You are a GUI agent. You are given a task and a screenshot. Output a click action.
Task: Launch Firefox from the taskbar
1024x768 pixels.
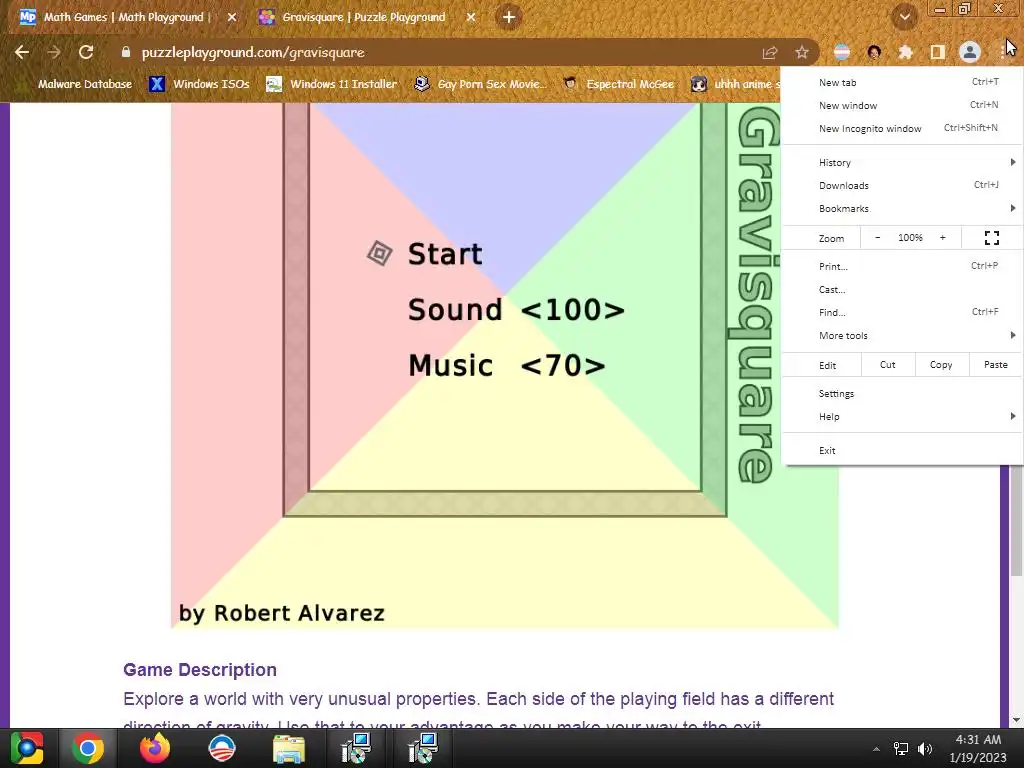155,748
